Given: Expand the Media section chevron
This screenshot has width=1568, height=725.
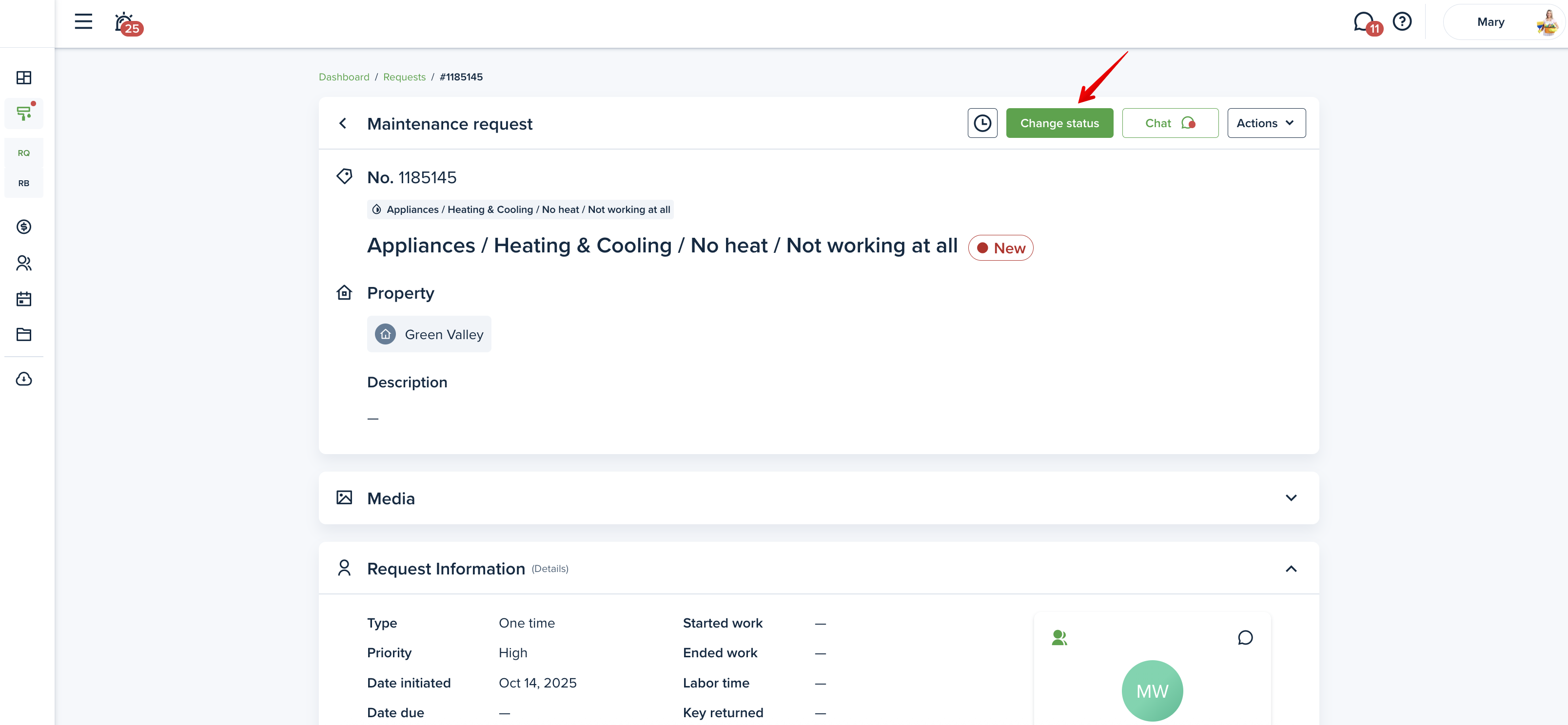Looking at the screenshot, I should pyautogui.click(x=1291, y=498).
